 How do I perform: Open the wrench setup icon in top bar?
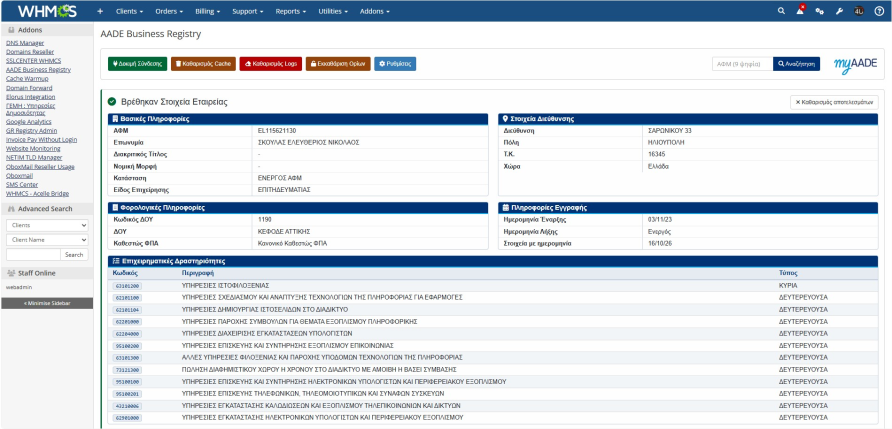[x=839, y=11]
